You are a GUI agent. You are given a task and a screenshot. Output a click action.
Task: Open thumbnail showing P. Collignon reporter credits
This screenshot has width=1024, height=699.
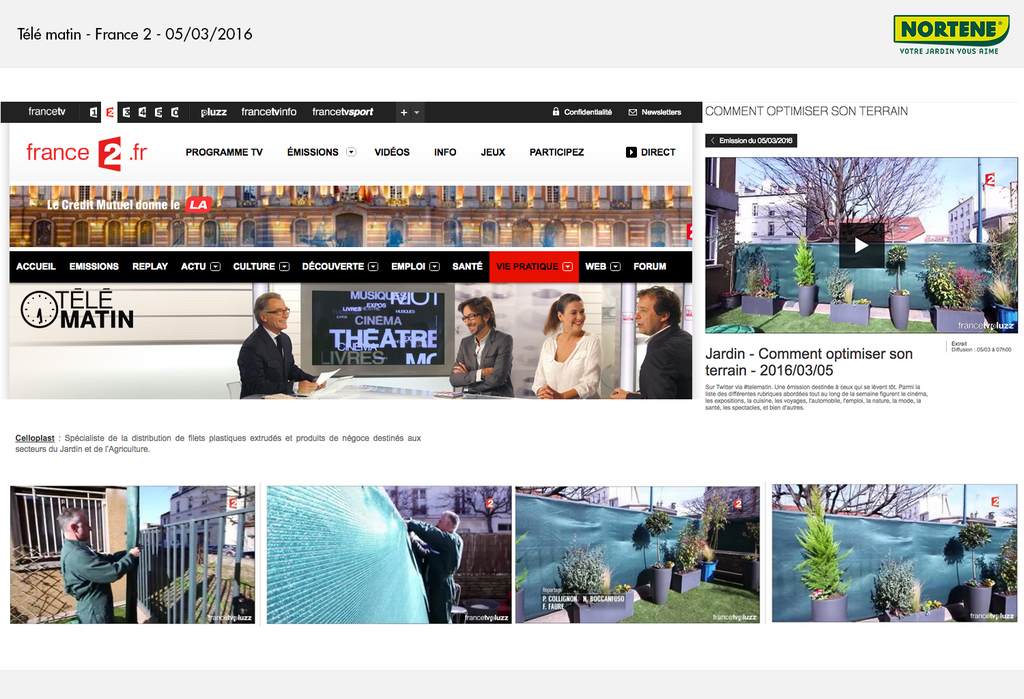[637, 555]
